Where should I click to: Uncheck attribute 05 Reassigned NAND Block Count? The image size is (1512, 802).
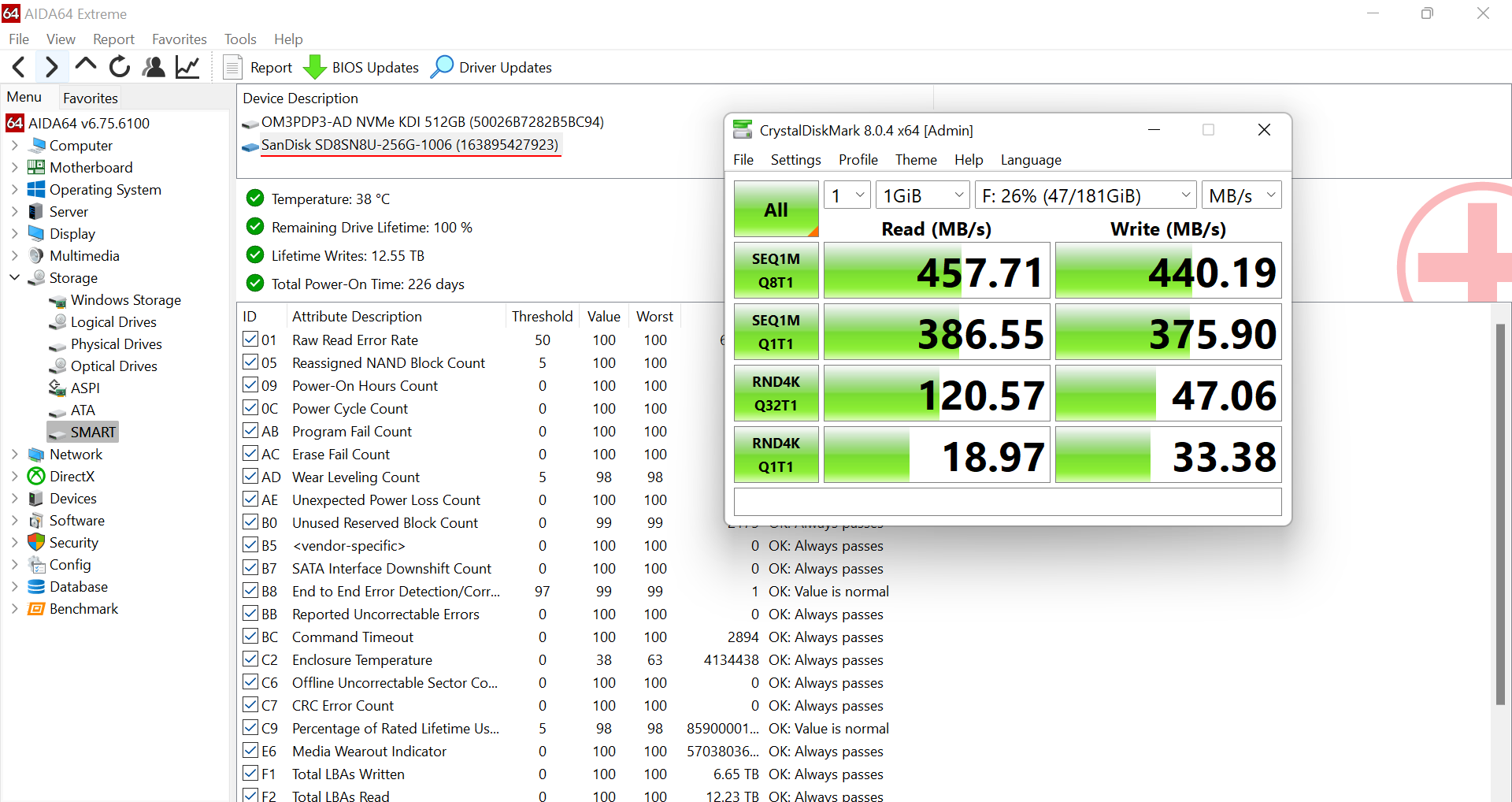pyautogui.click(x=250, y=362)
